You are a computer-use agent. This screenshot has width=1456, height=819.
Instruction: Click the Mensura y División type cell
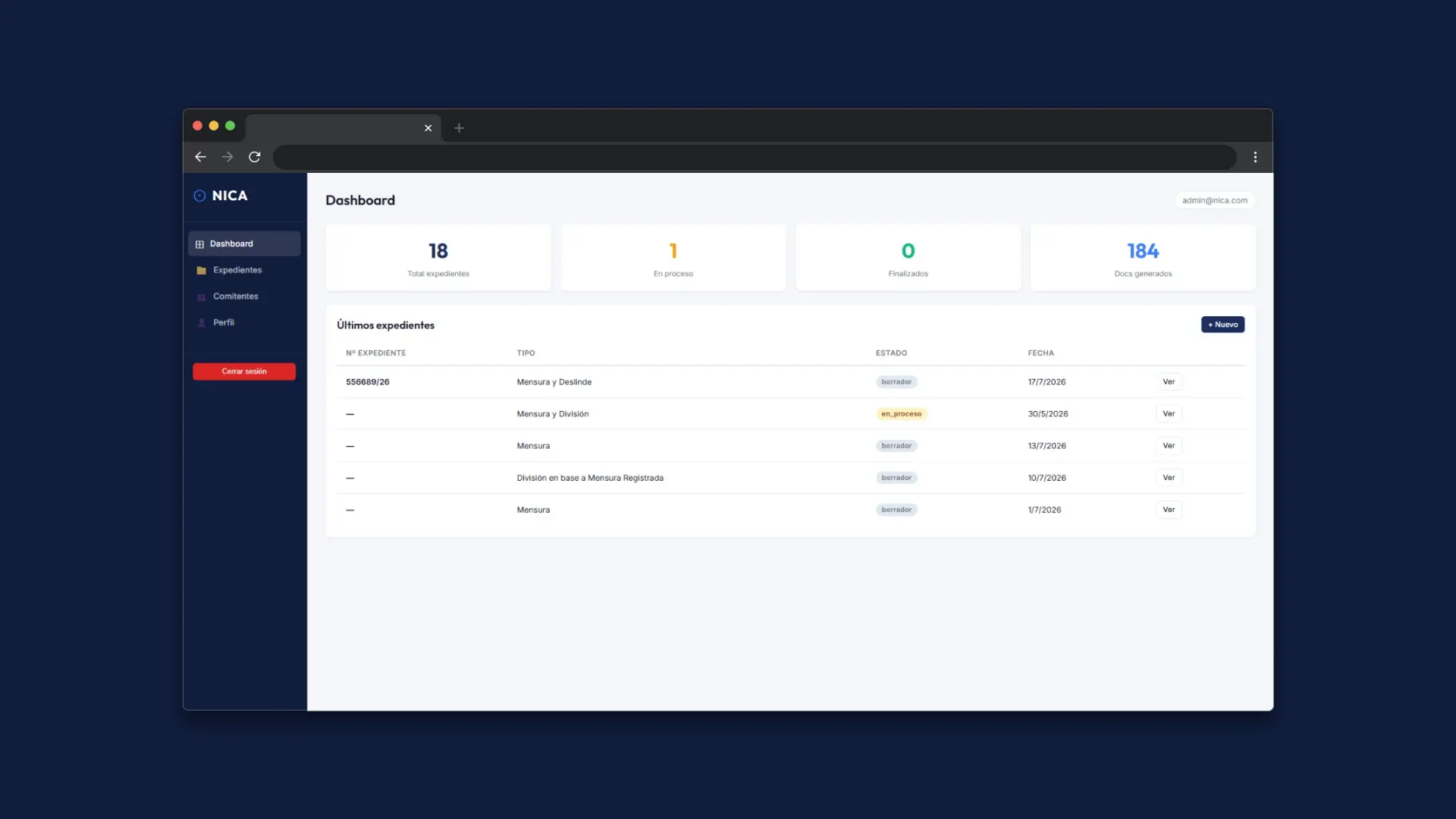pos(553,414)
